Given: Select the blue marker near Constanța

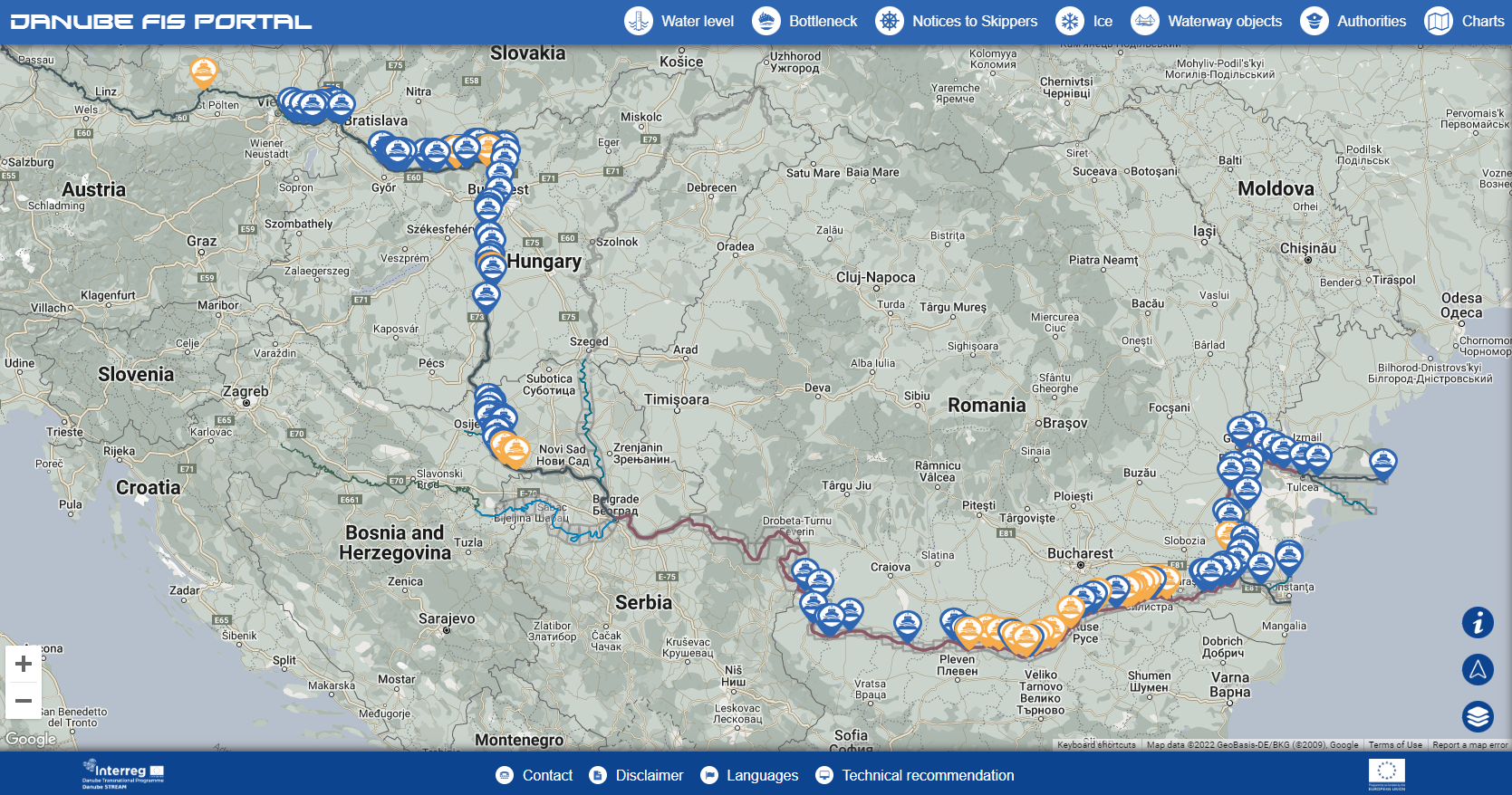Looking at the screenshot, I should (1288, 557).
